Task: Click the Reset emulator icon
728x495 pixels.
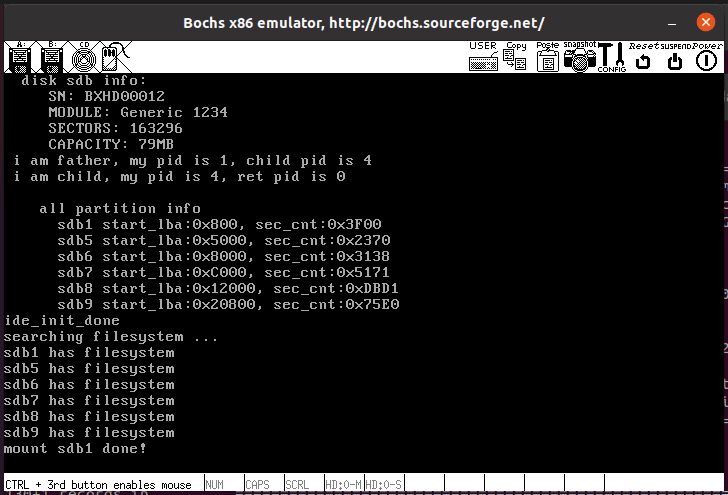Action: (x=644, y=57)
